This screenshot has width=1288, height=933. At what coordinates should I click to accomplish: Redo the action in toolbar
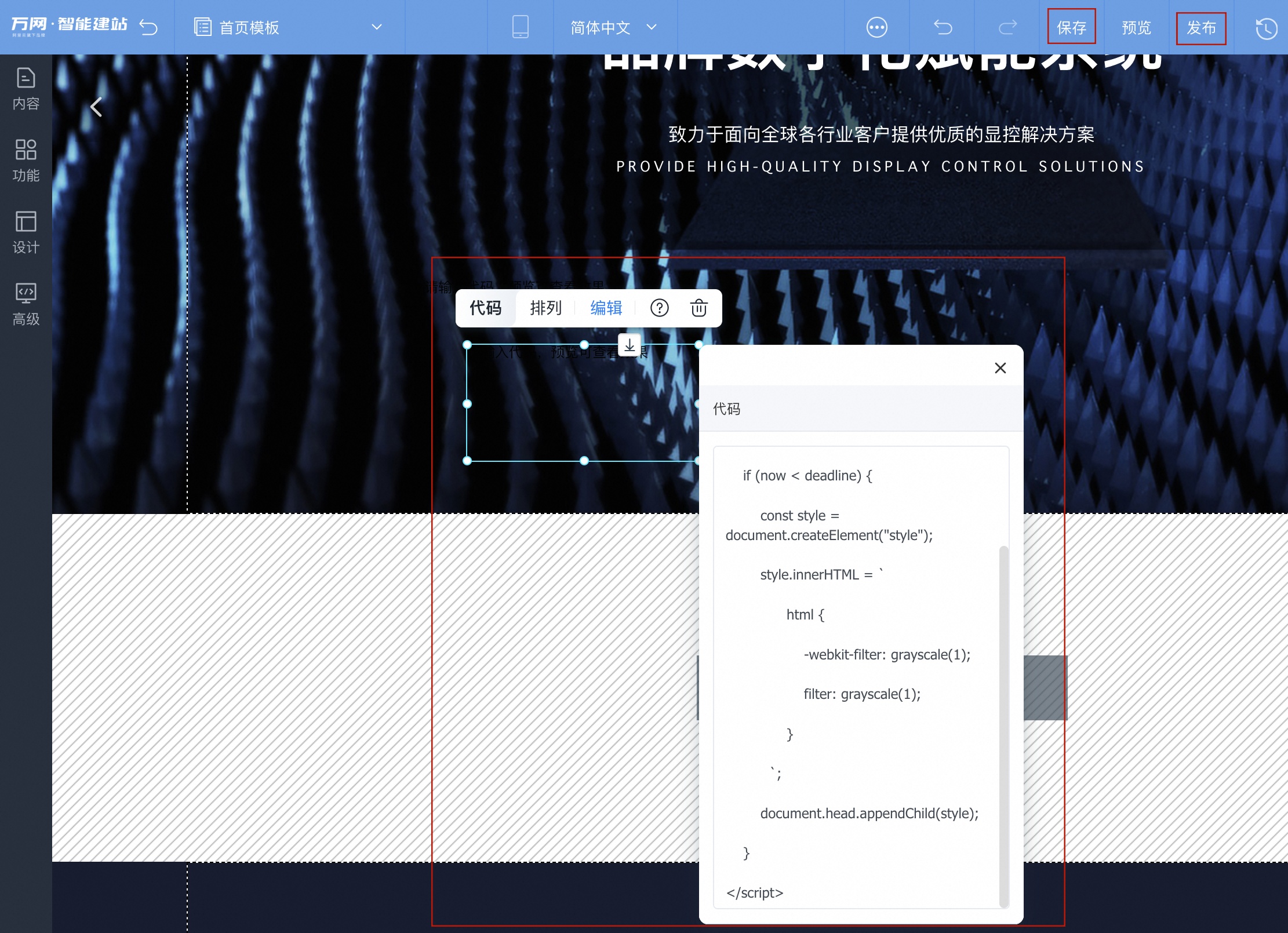click(1007, 27)
